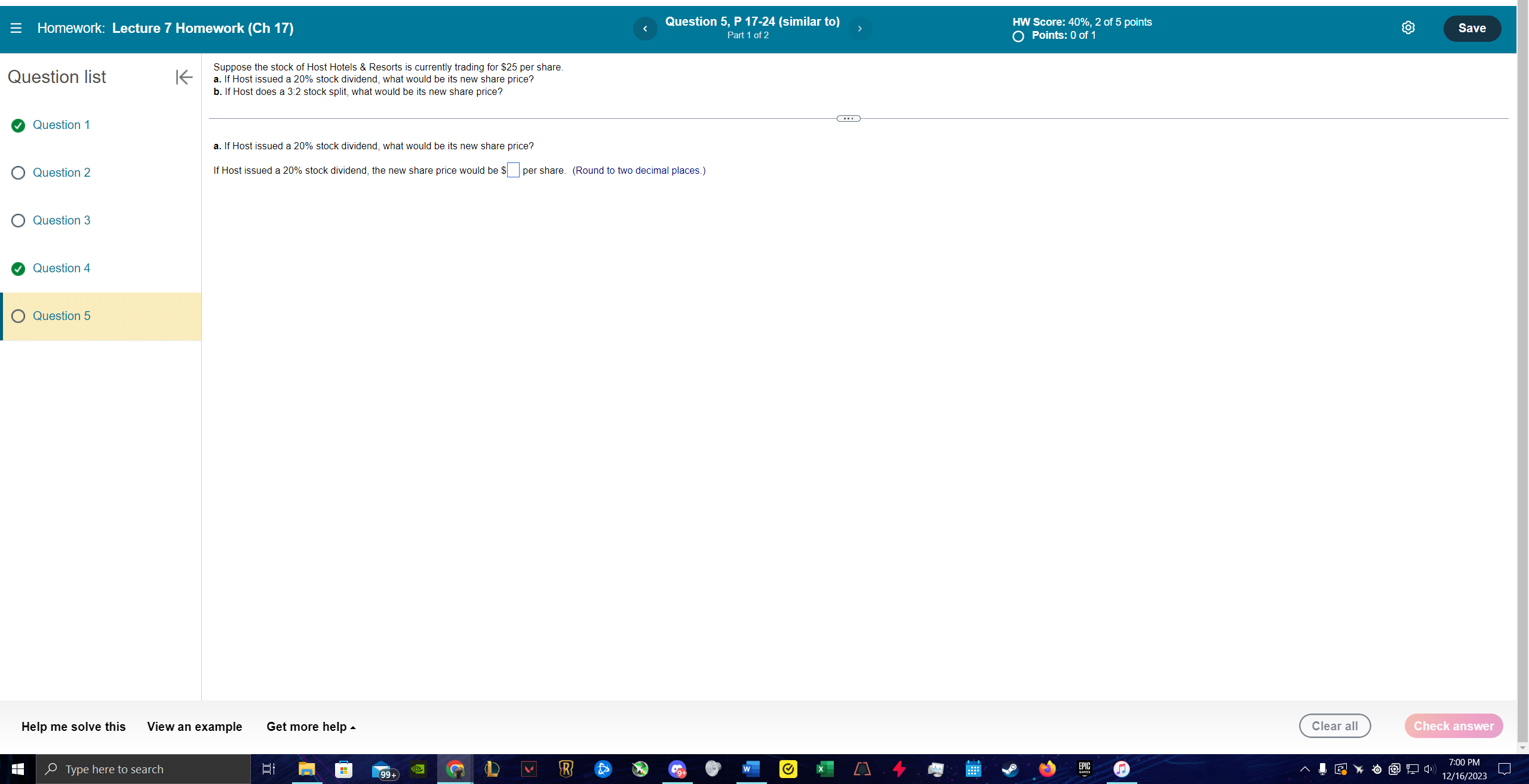Show hidden system tray icons
The width and height of the screenshot is (1529, 784).
coord(1305,769)
